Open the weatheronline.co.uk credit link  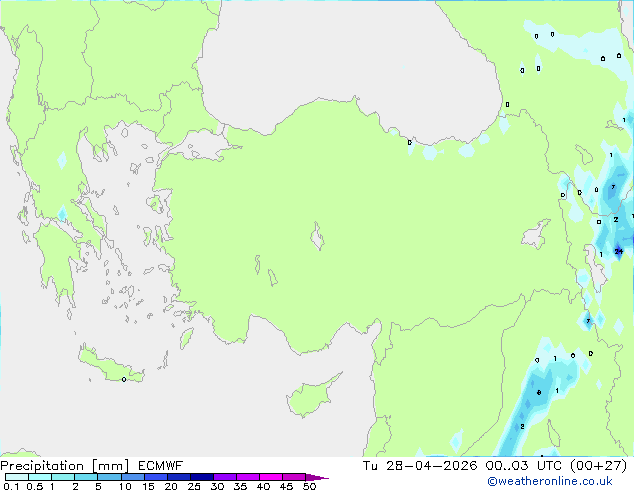coord(550,481)
